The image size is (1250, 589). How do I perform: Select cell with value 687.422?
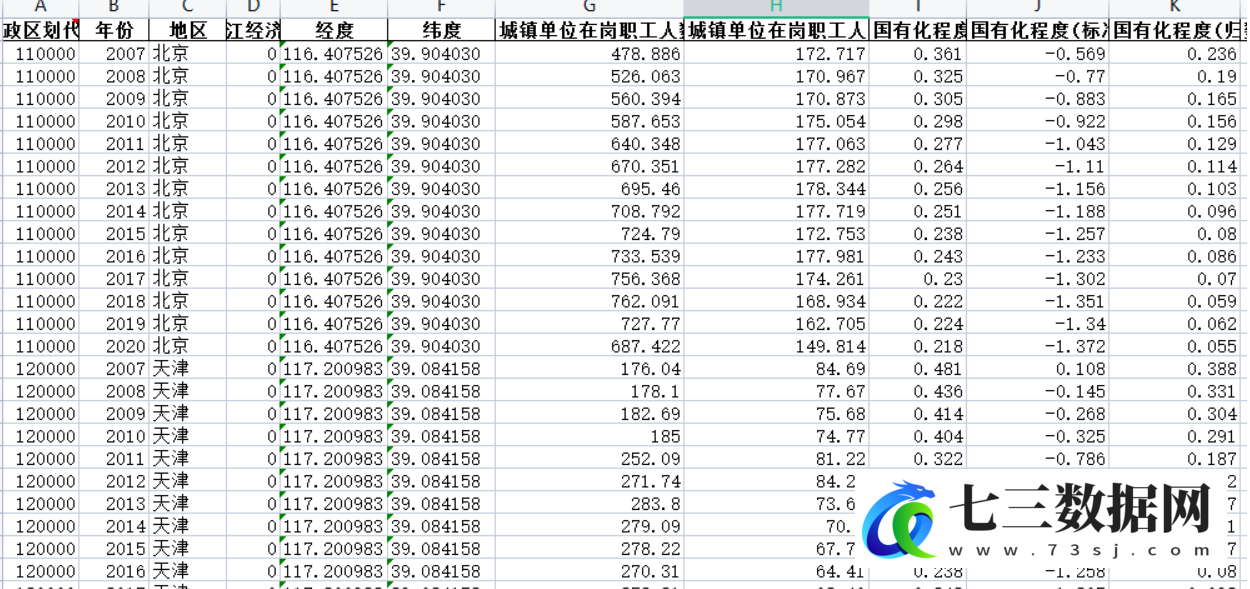(x=589, y=346)
